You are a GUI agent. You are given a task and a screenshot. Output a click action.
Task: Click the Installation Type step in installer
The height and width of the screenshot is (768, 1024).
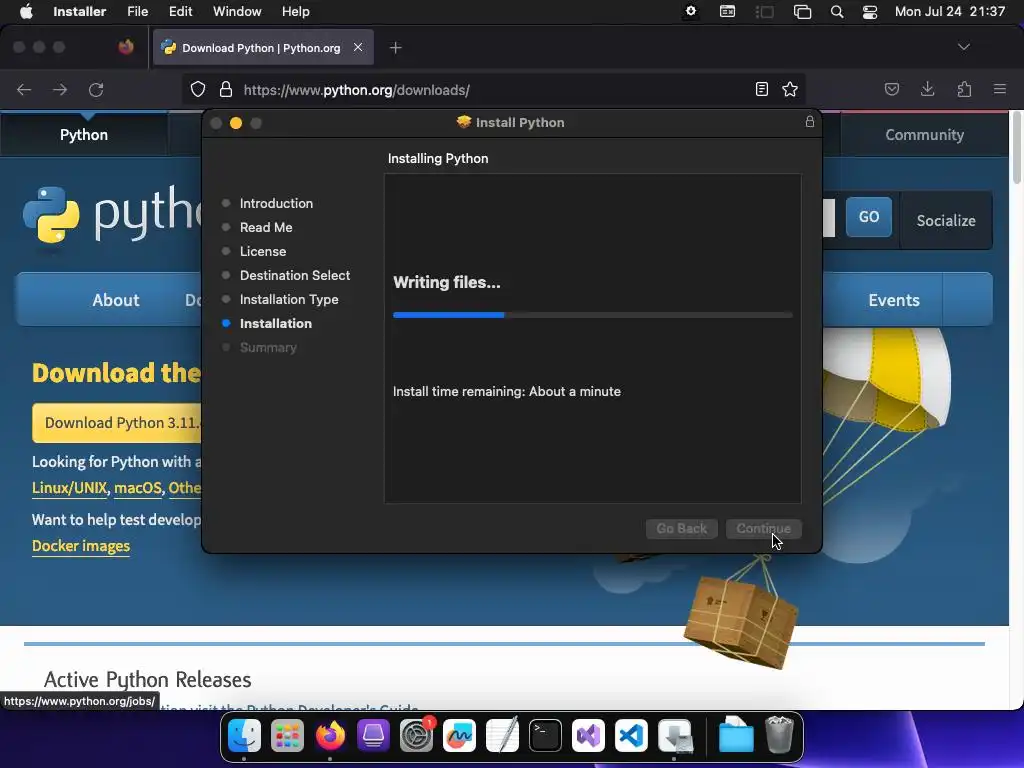click(289, 299)
